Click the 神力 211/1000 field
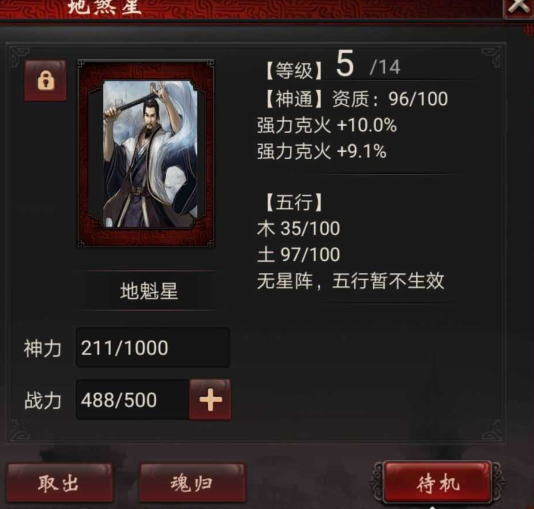Image resolution: width=534 pixels, height=509 pixels. click(x=153, y=348)
